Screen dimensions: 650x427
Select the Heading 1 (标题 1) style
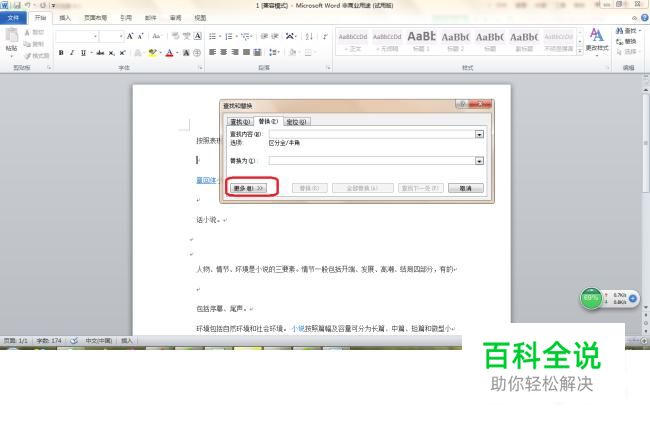[x=421, y=41]
